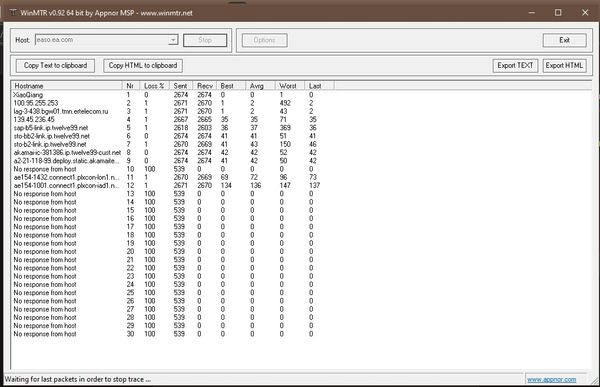
Task: Click Worst value 492 in hop 2
Action: (285, 103)
